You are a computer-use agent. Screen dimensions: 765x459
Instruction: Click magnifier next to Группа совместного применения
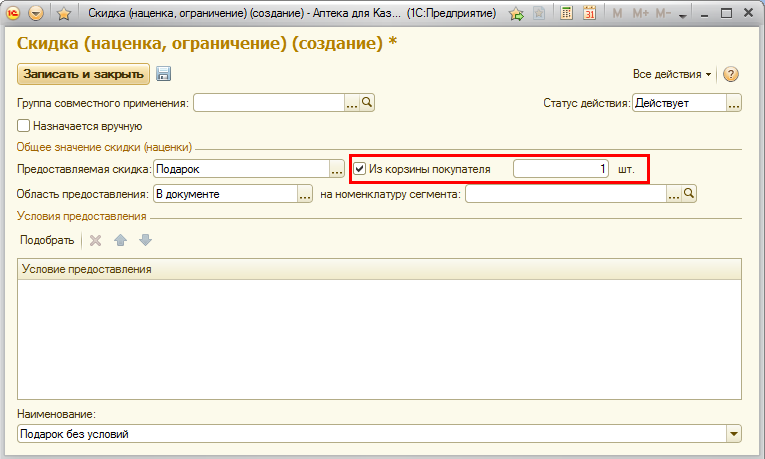367,102
